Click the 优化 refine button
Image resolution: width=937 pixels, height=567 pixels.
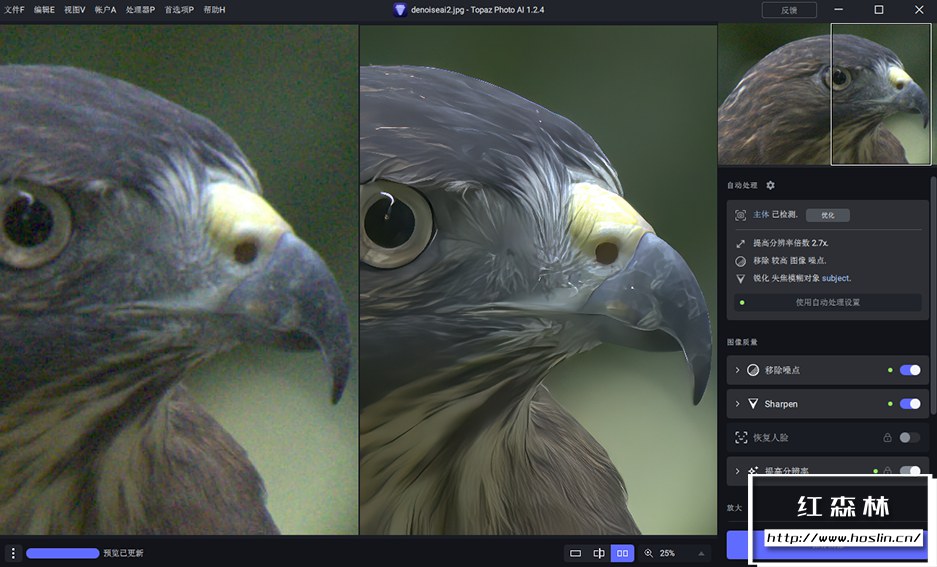coord(828,215)
